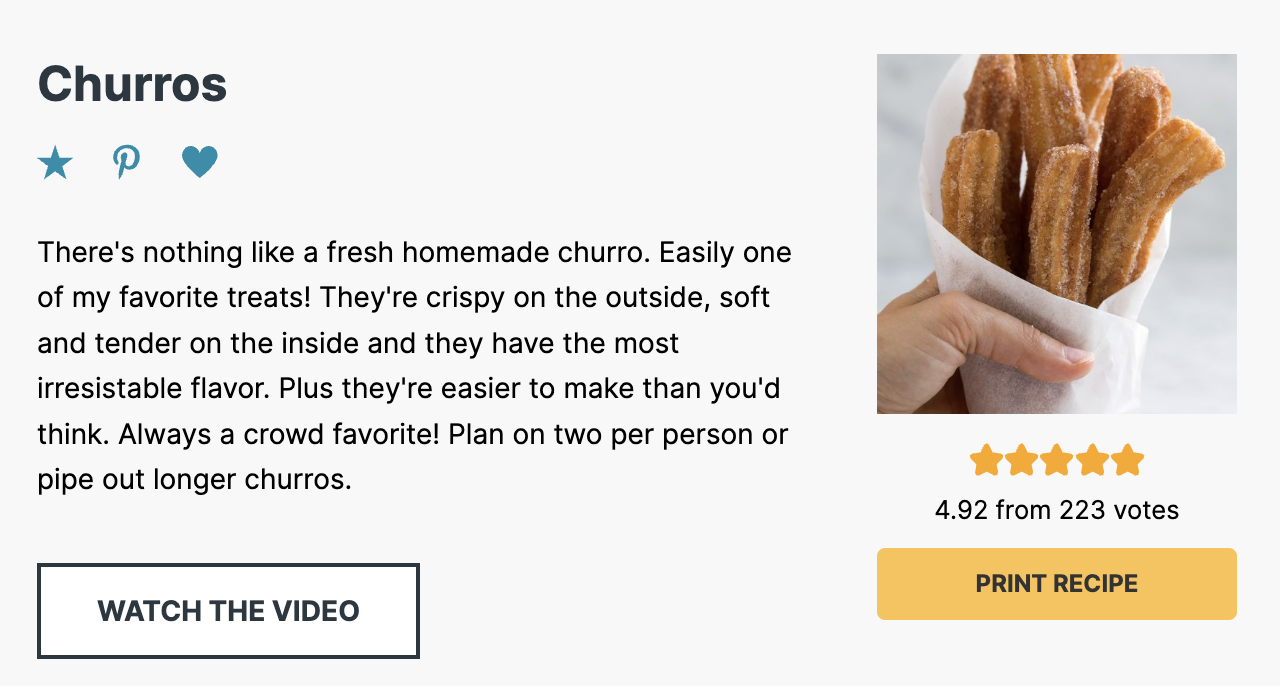Favorite the recipe with the heart icon
The height and width of the screenshot is (686, 1280).
point(200,162)
